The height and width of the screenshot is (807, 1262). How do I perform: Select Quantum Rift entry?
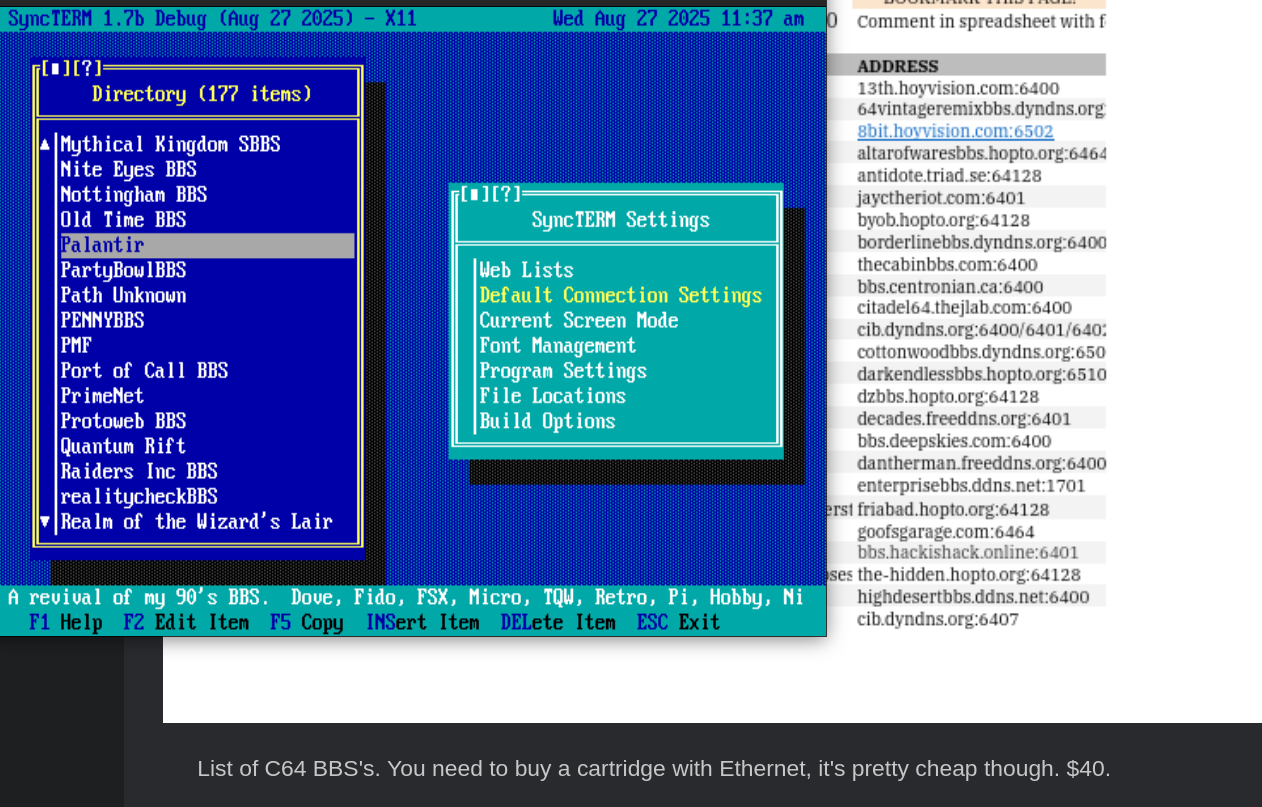coord(123,447)
